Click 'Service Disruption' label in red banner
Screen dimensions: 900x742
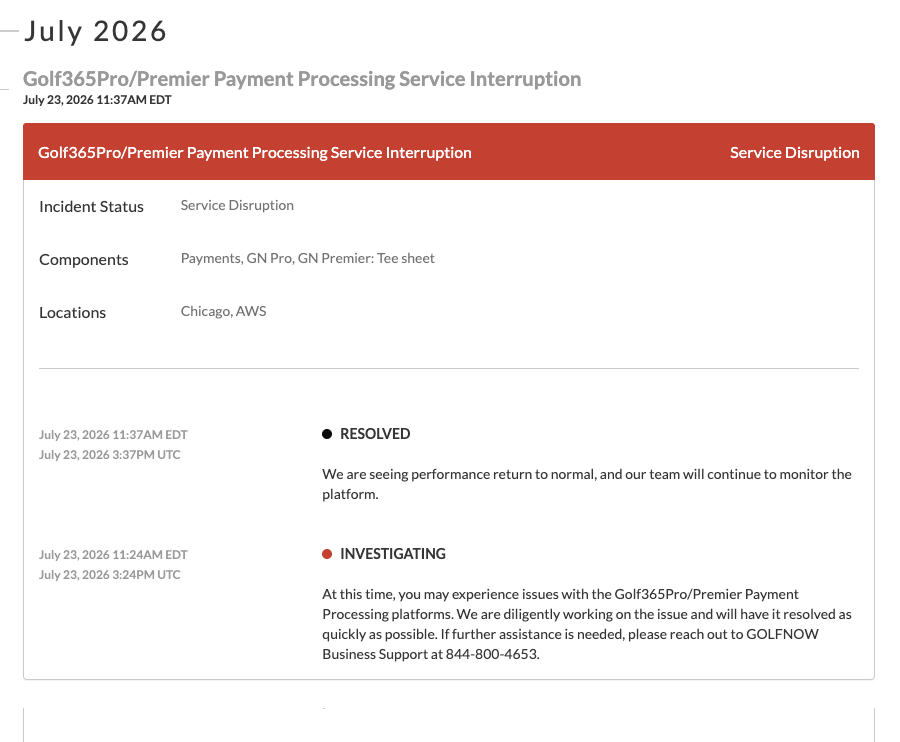794,153
